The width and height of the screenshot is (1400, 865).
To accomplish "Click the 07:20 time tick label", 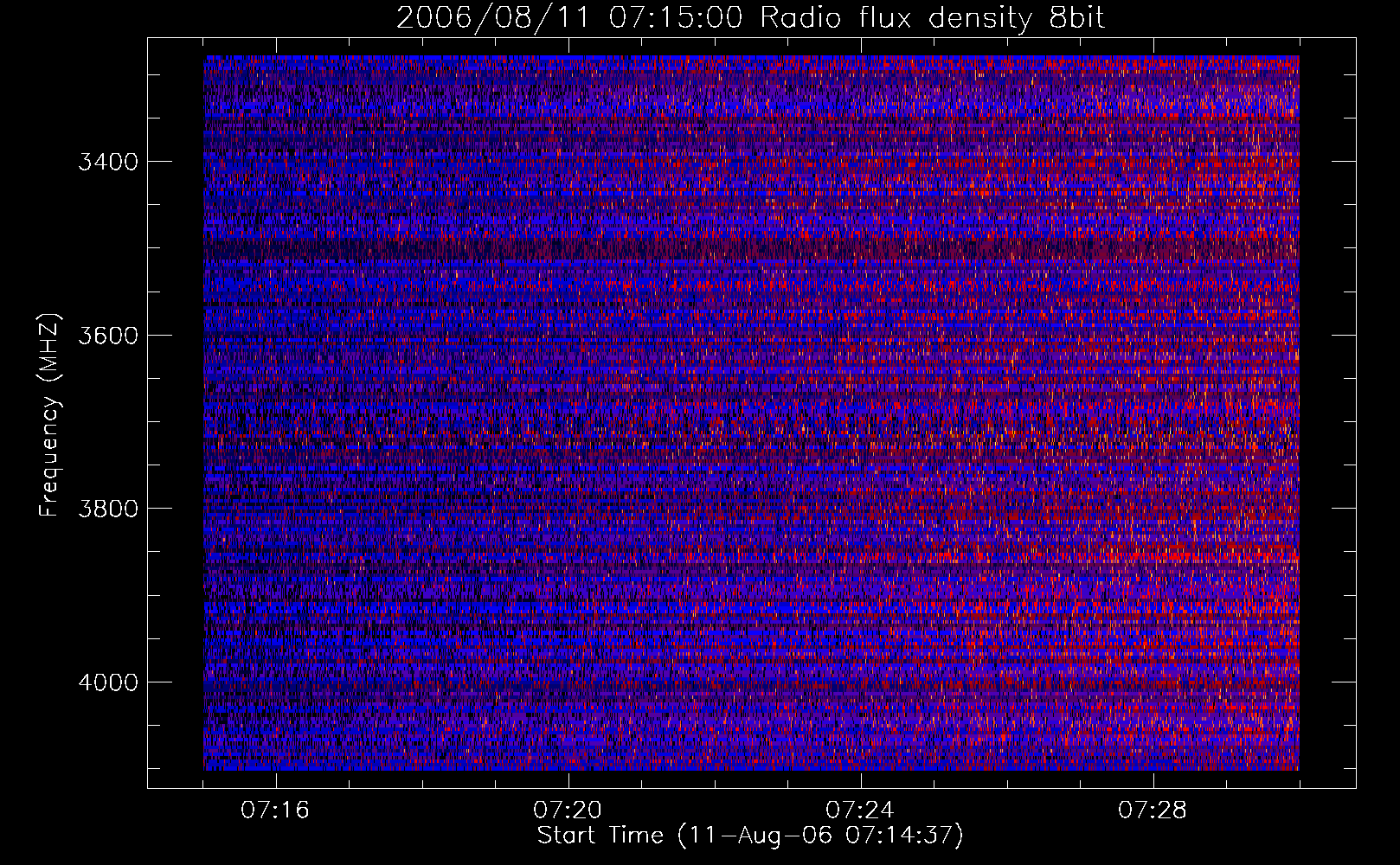I will click(x=568, y=811).
